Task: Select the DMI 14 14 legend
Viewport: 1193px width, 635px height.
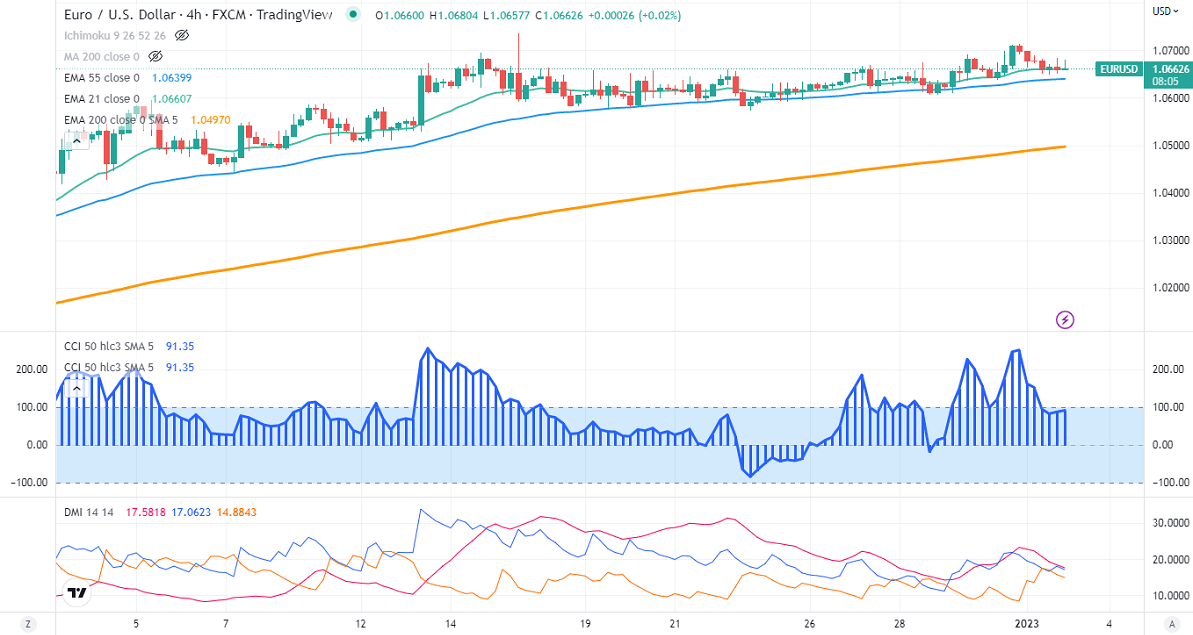Action: coord(89,513)
